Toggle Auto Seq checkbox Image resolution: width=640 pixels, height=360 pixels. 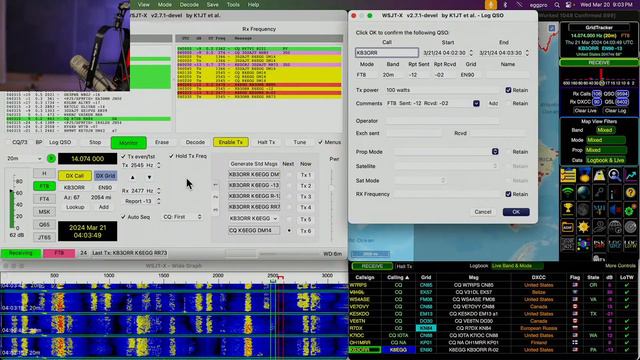(123, 217)
